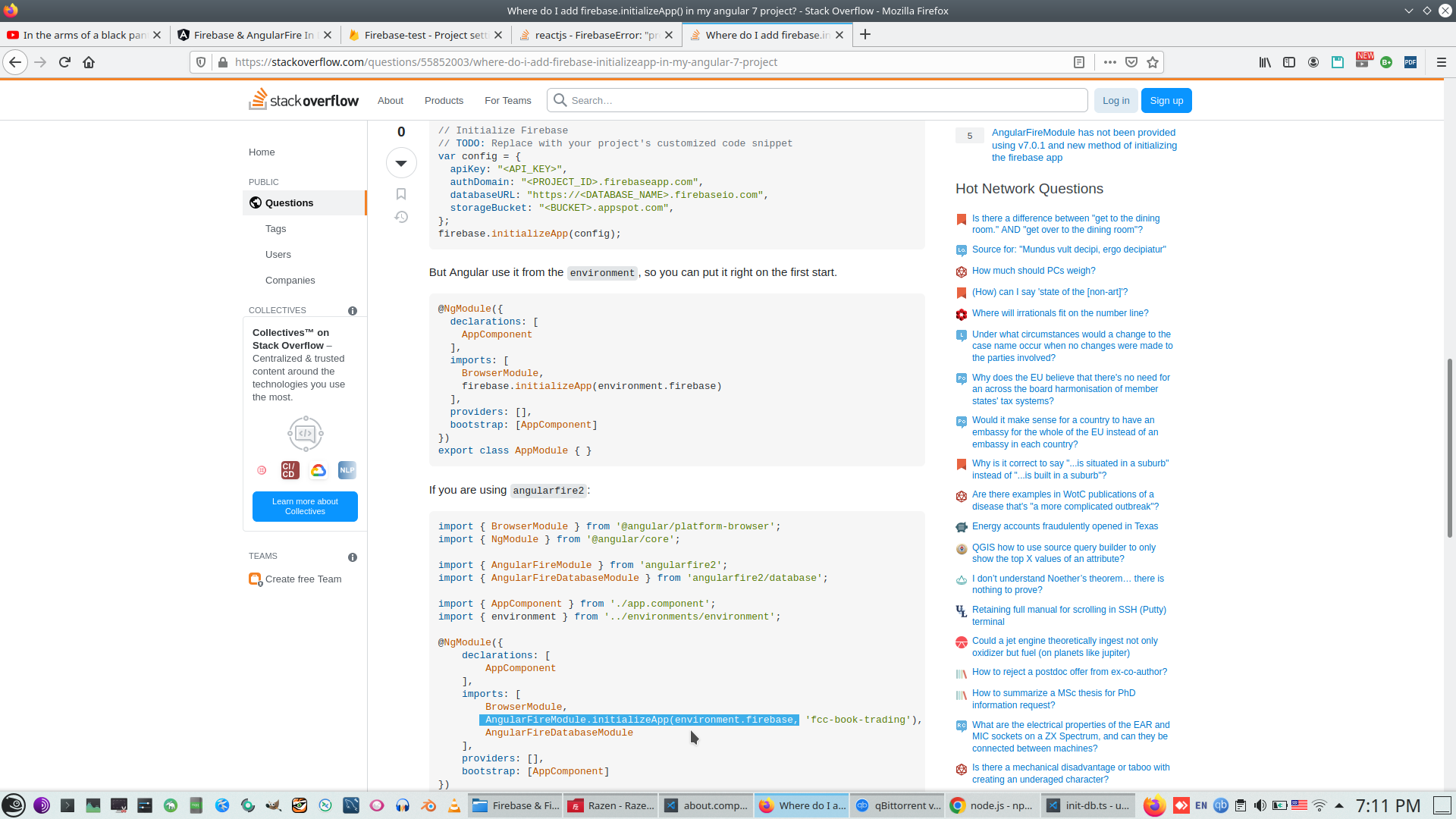Open the Firefox hamburger menu
Screen dimensions: 1456x819
(x=1441, y=62)
